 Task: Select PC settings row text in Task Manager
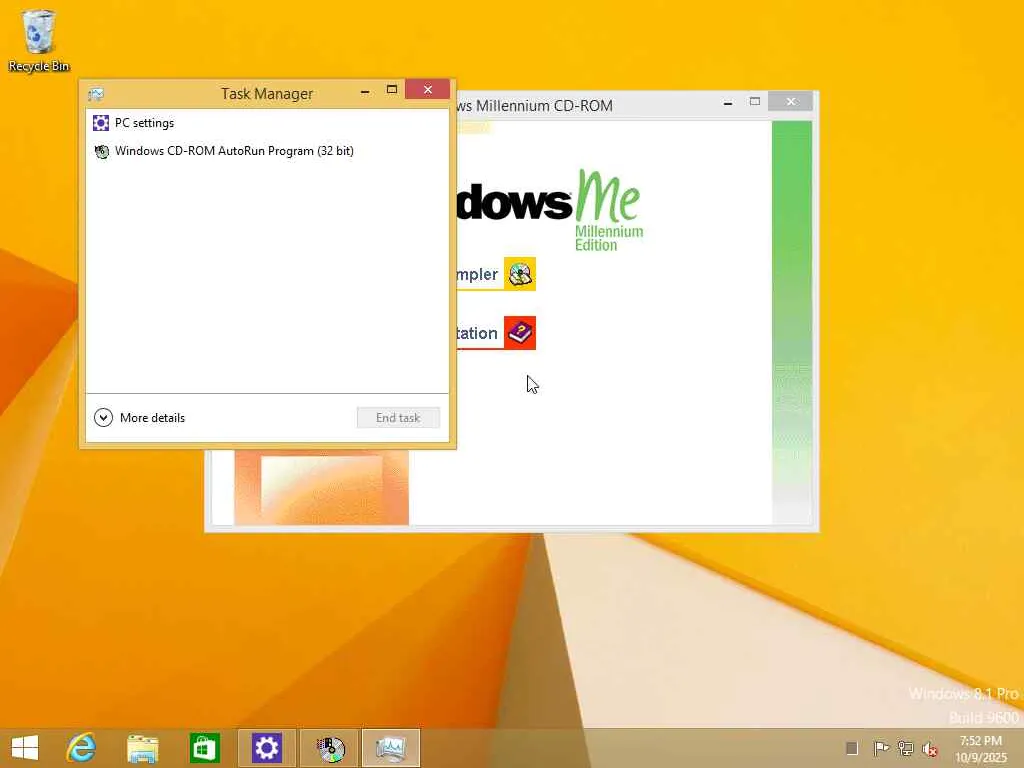pyautogui.click(x=144, y=123)
